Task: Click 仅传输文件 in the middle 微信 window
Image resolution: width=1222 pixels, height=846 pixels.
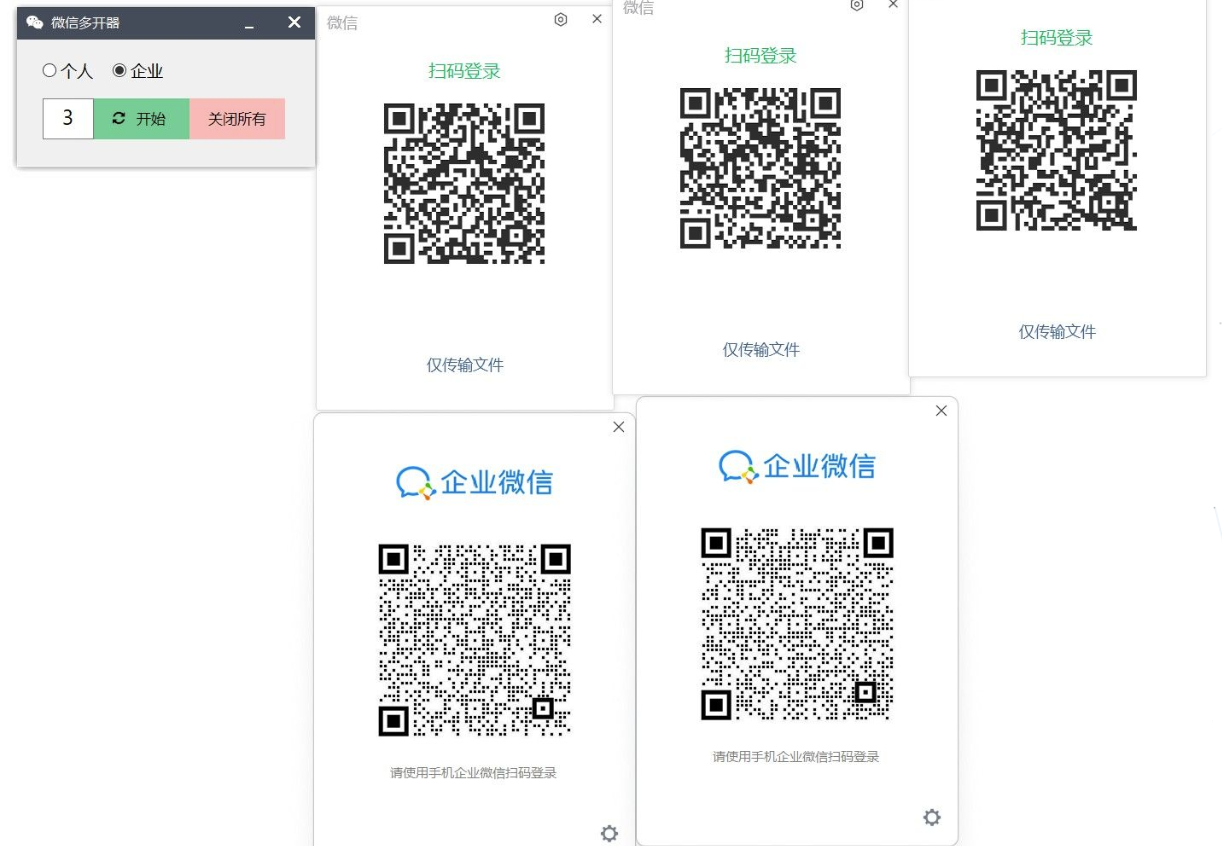Action: pos(761,349)
